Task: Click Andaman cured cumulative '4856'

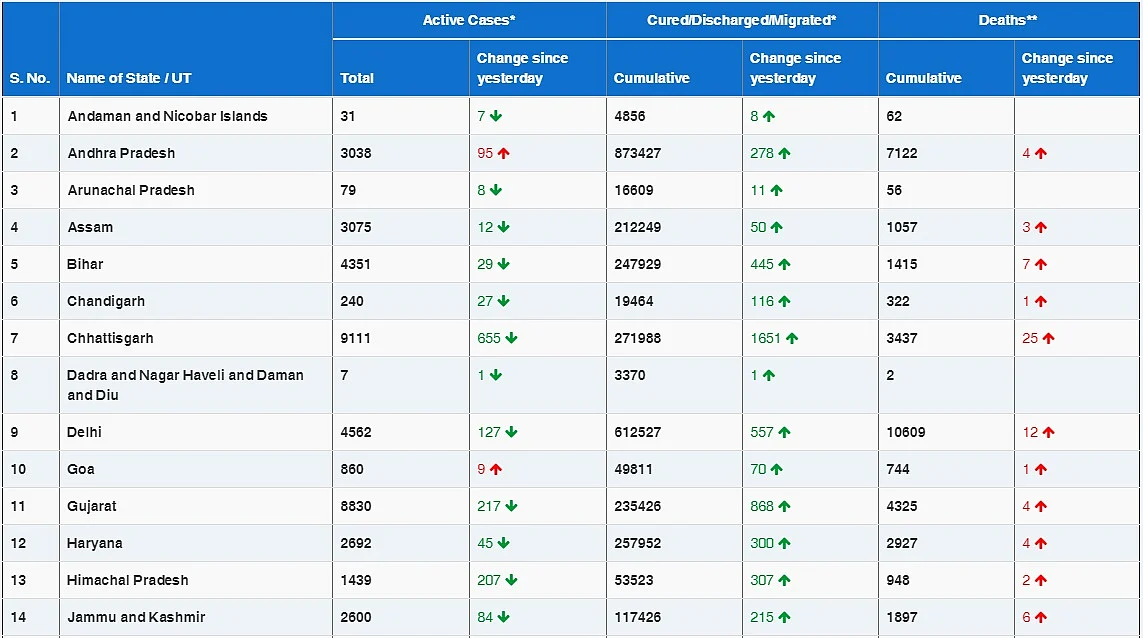Action: [630, 116]
